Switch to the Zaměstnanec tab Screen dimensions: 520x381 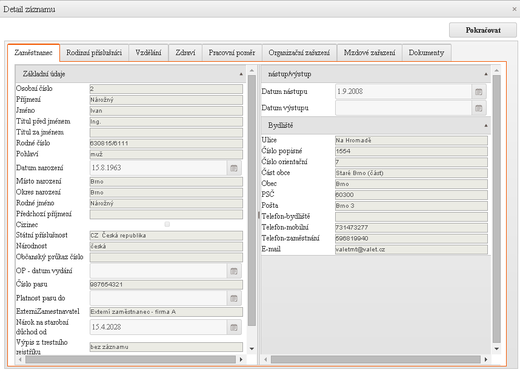[x=33, y=53]
